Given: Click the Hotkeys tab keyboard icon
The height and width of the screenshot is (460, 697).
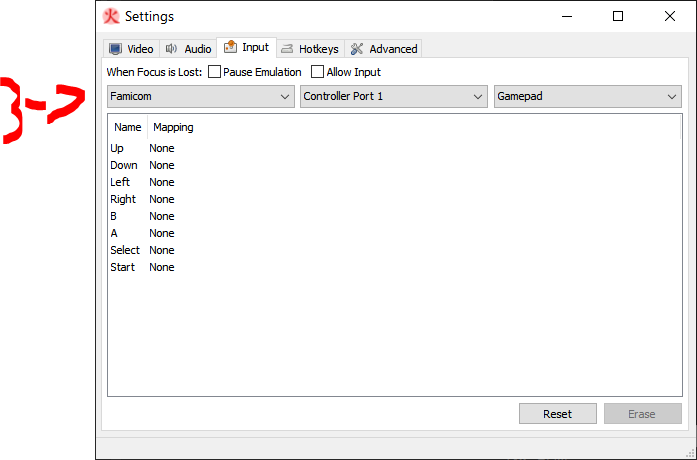Looking at the screenshot, I should [x=288, y=49].
